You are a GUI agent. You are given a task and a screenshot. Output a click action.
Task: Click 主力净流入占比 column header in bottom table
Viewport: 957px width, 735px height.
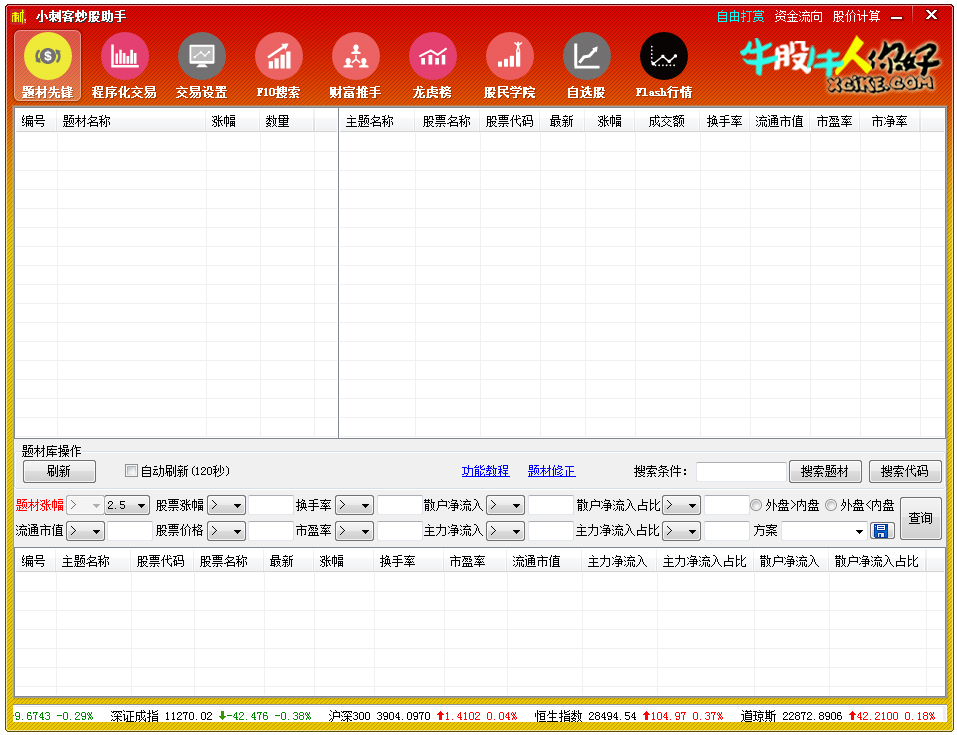click(x=705, y=562)
